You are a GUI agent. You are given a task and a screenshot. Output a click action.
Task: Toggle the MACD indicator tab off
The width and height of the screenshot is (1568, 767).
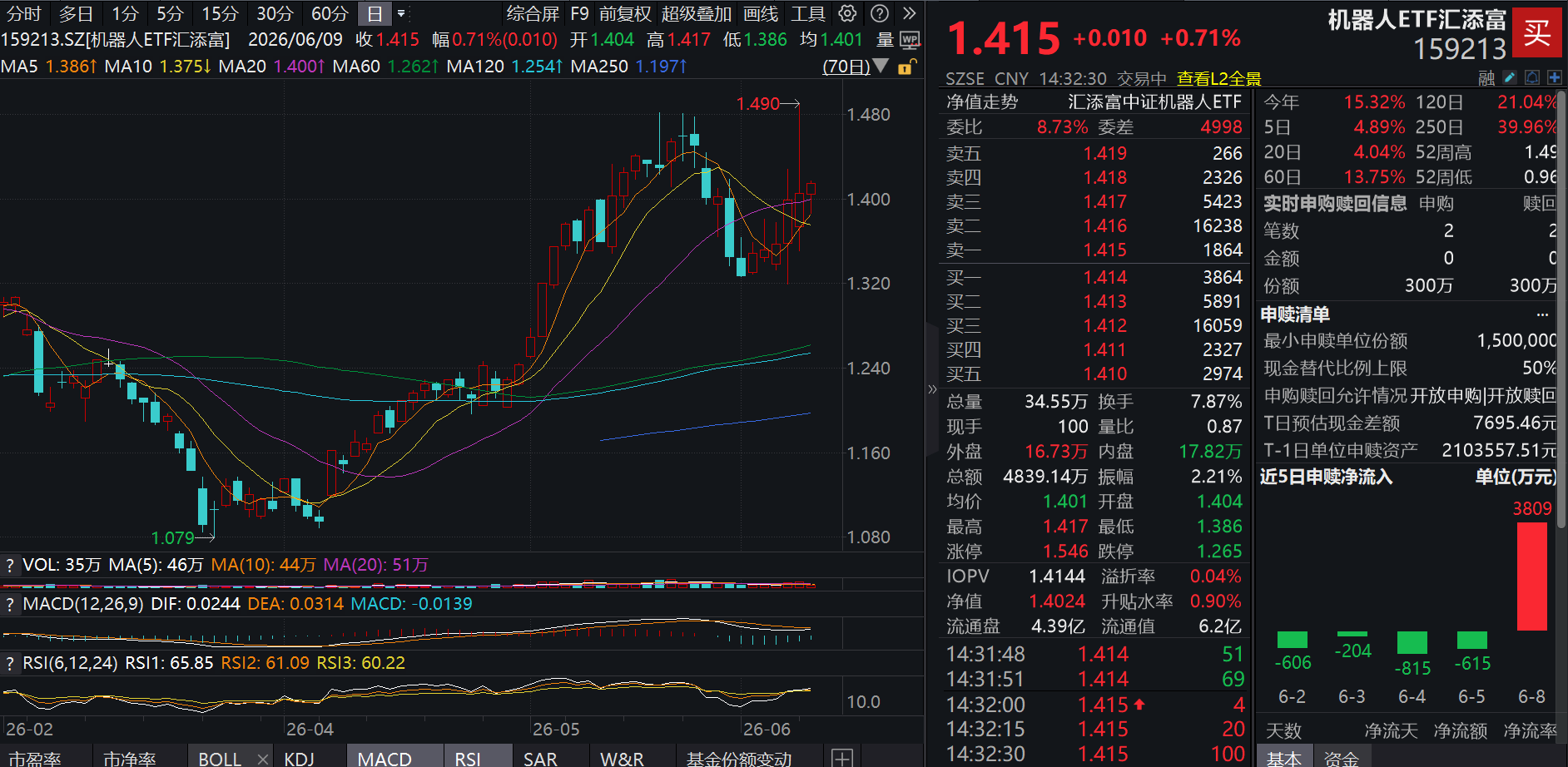pos(385,759)
